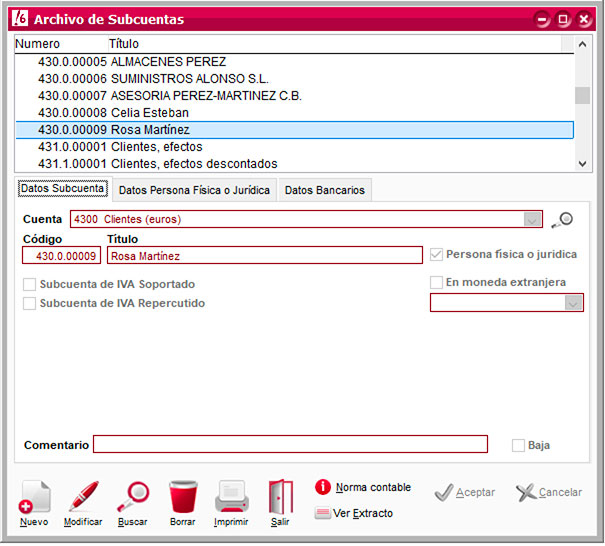
Task: Select row 431.0.00001 Clientes, efectos
Action: click(294, 147)
